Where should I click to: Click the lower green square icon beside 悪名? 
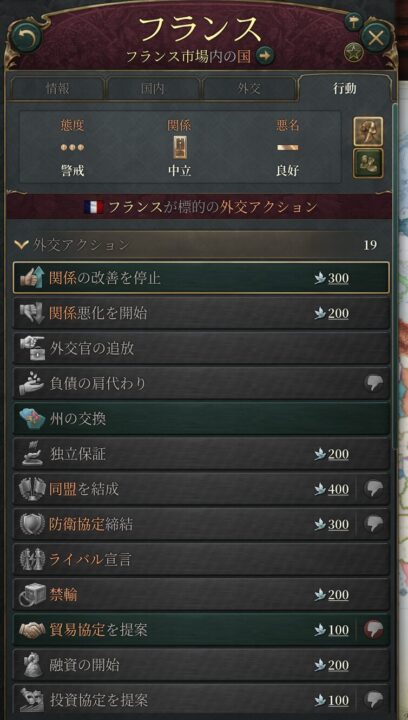tap(368, 163)
